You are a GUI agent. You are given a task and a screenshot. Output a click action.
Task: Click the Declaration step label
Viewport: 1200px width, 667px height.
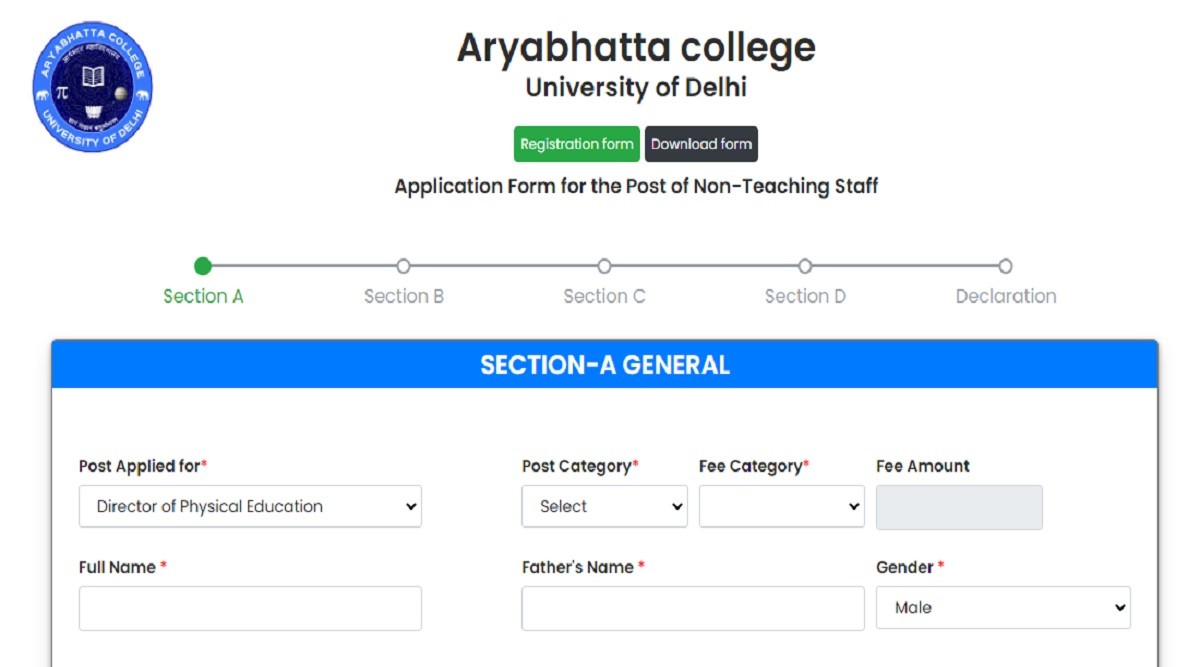click(x=1005, y=296)
